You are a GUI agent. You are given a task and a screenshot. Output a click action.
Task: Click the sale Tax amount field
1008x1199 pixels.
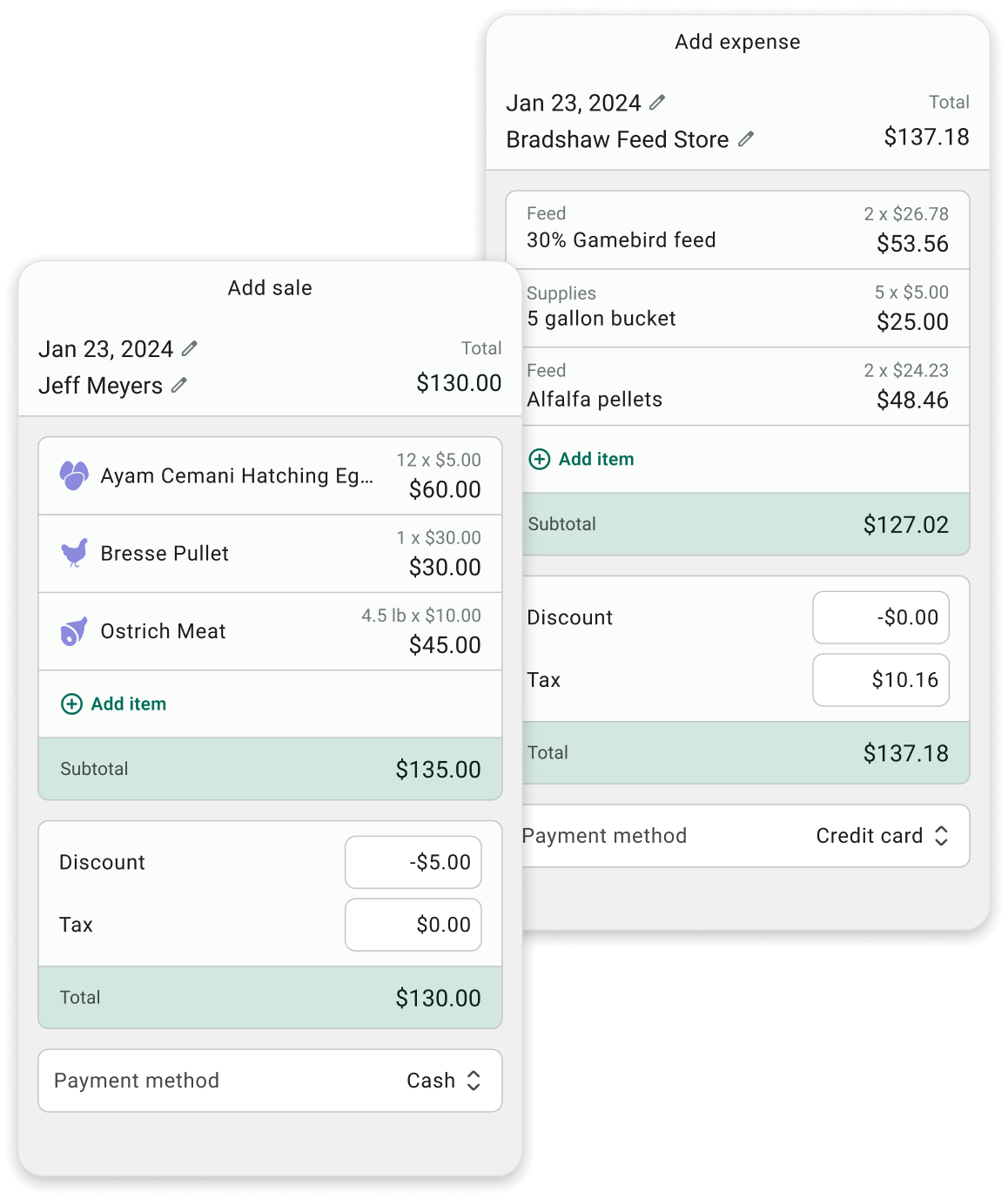pos(413,925)
